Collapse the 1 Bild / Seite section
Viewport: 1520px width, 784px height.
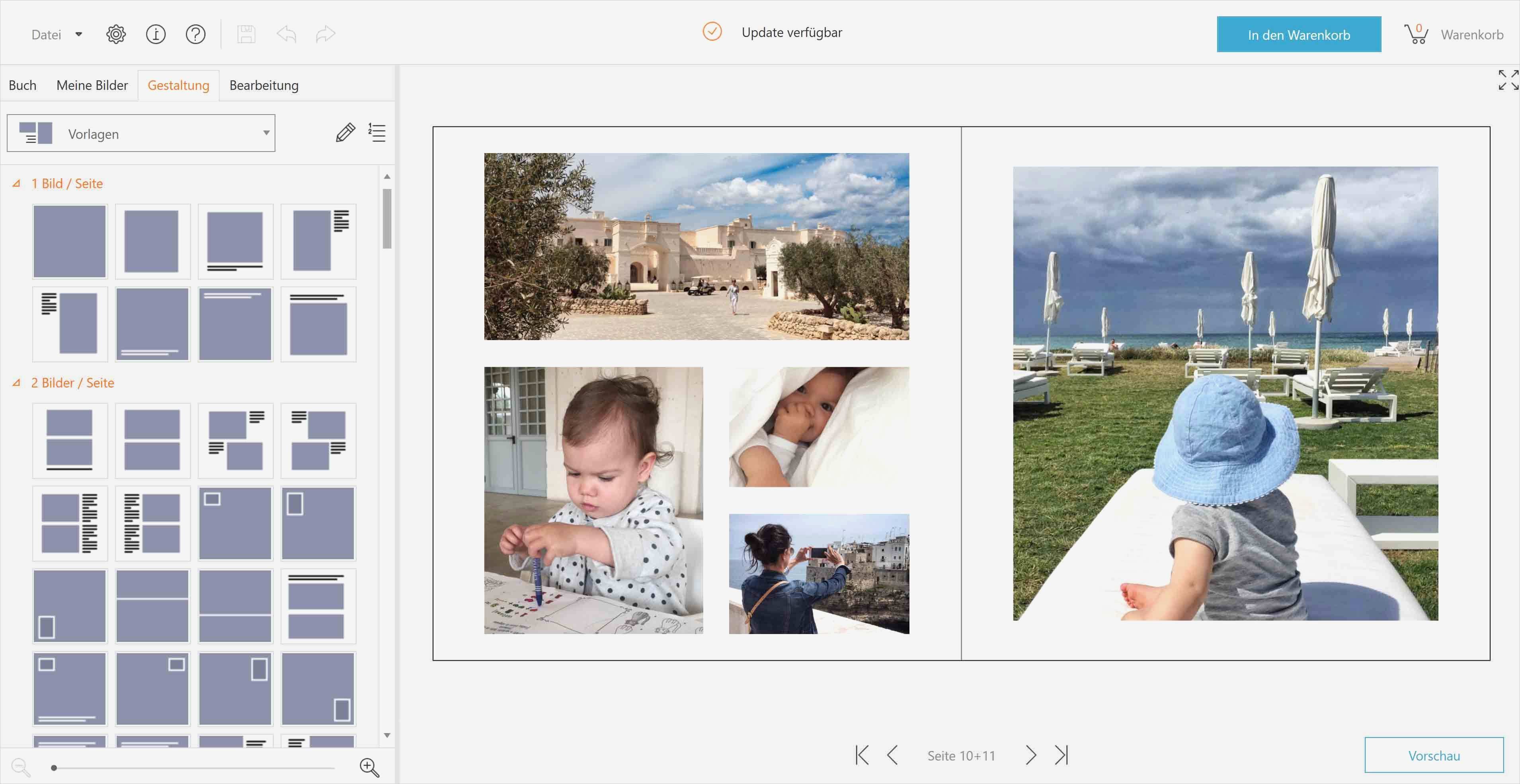pos(17,183)
